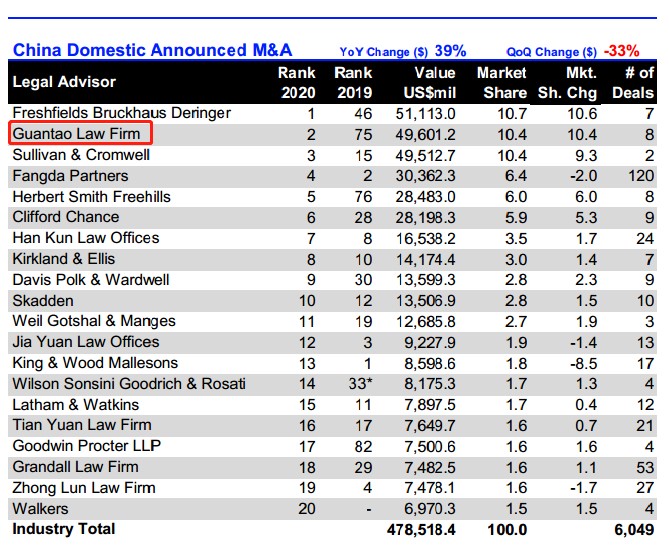Click the Market Share column header
The width and height of the screenshot is (669, 557).
click(502, 82)
